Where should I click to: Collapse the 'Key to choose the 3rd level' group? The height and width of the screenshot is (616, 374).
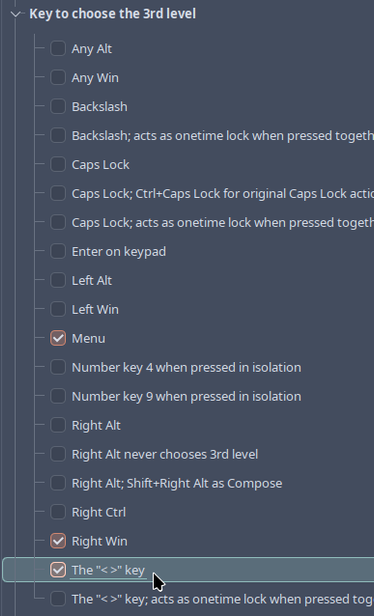click(16, 14)
